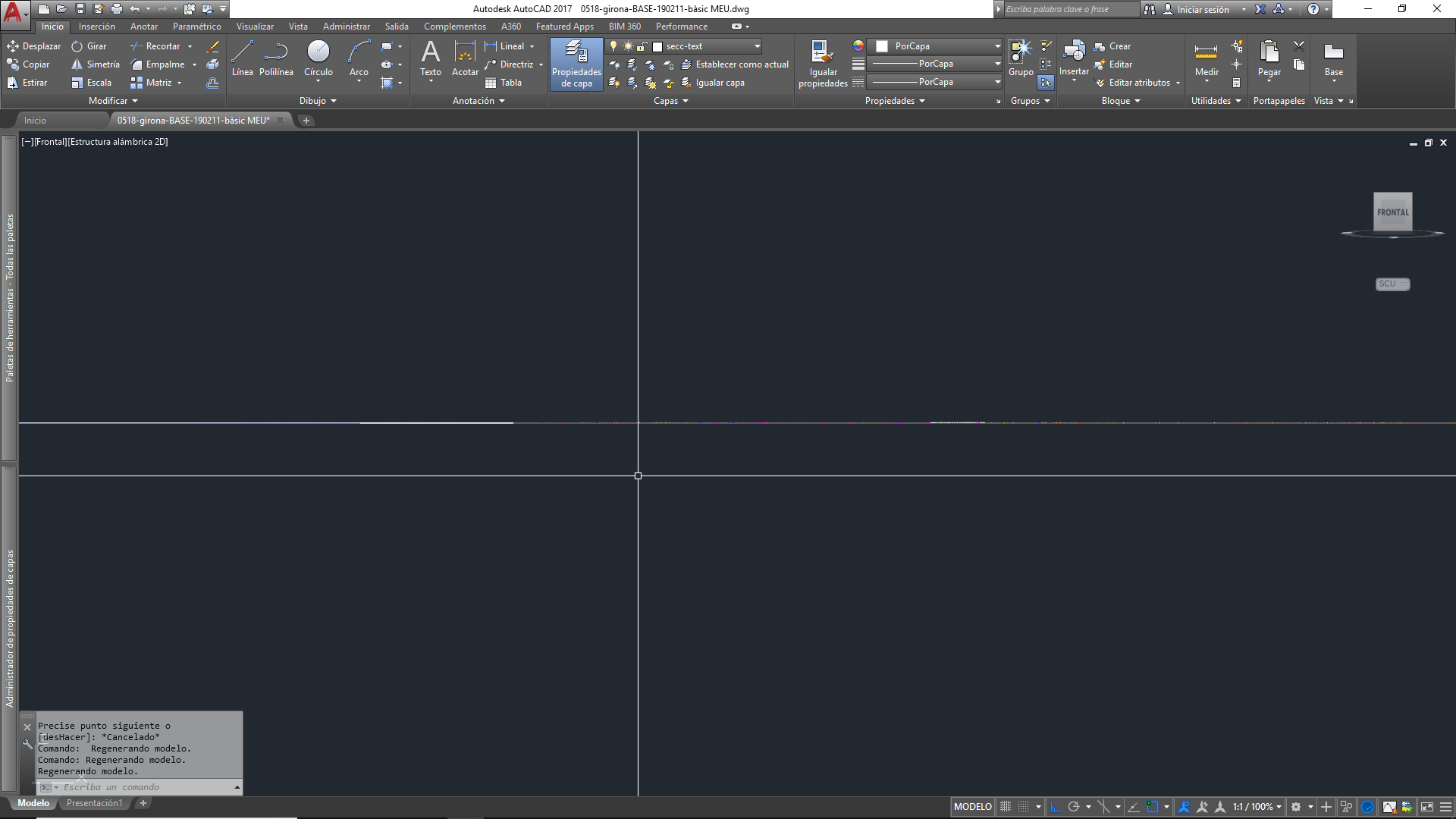1456x819 pixels.
Task: Toggle snap mode dotted grid button
Action: click(1024, 807)
